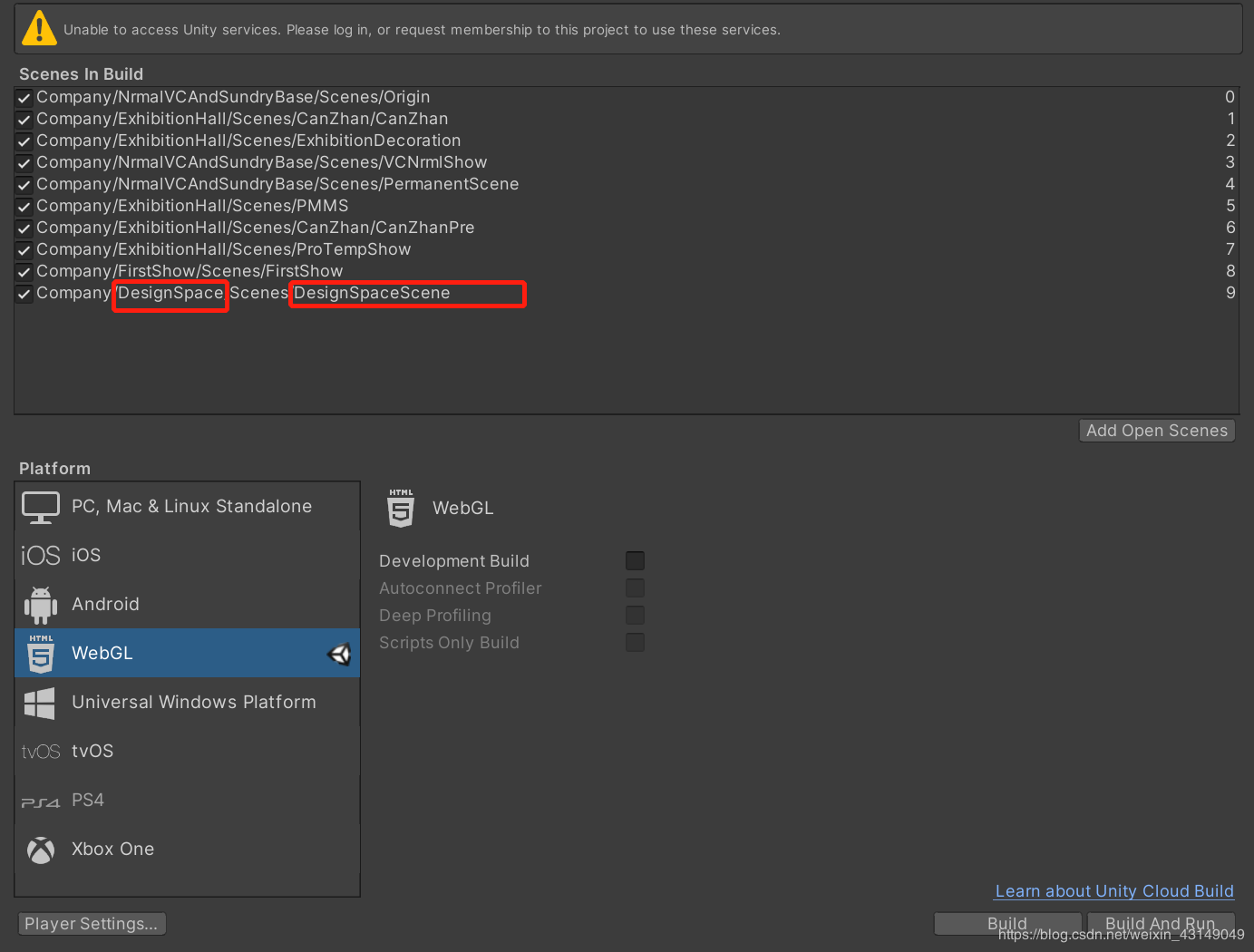This screenshot has height=952, width=1254.
Task: Uncheck the ProTempShow scene checkbox
Action: click(24, 250)
